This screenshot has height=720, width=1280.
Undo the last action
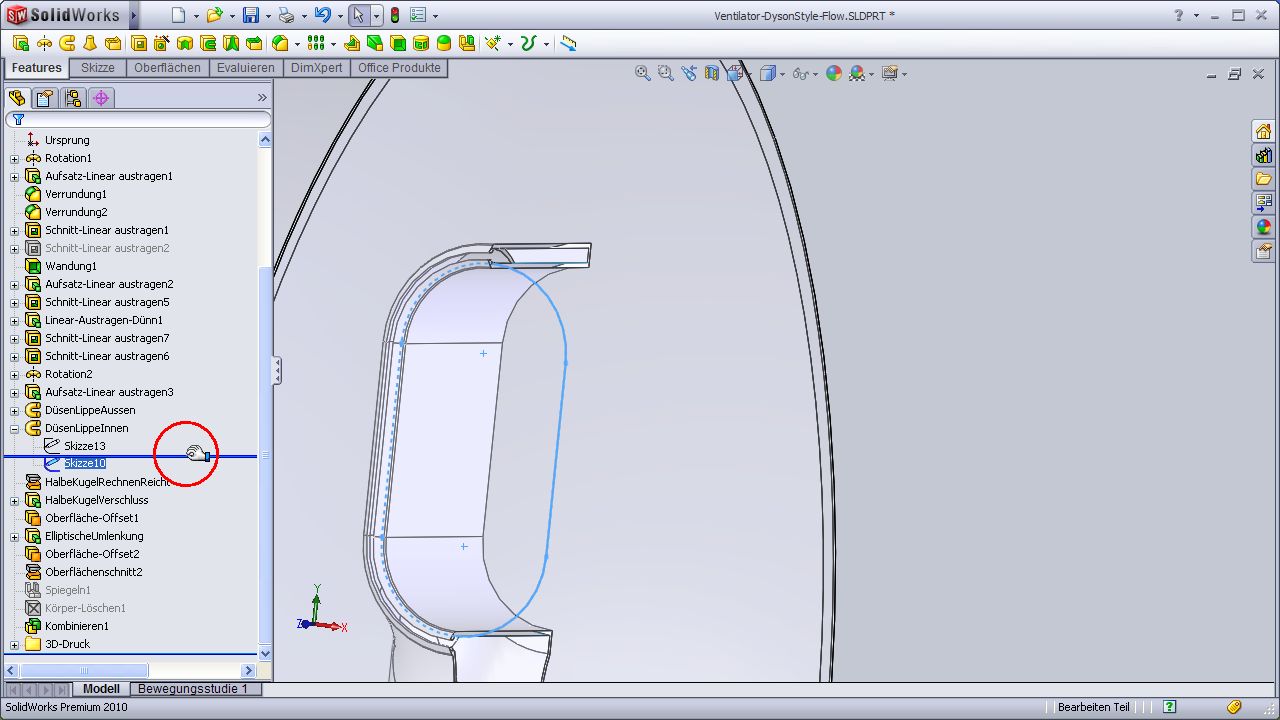point(322,15)
